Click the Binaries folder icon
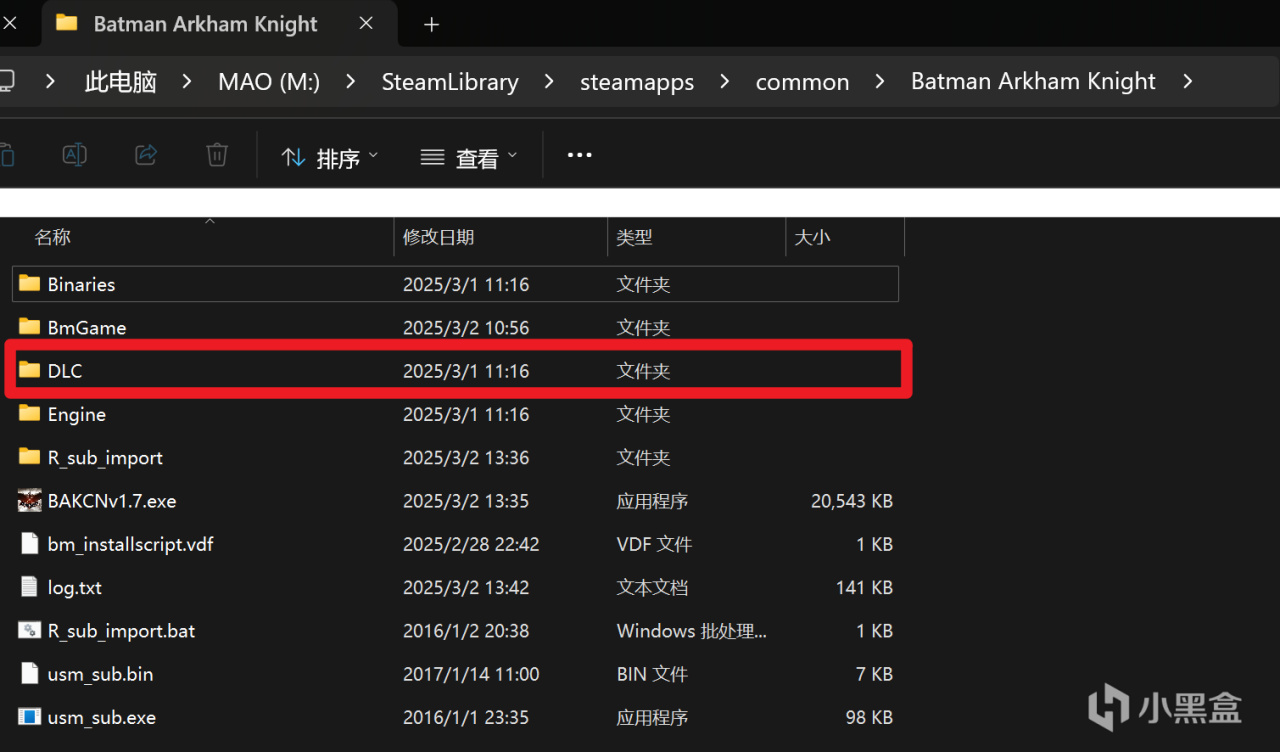1280x752 pixels. pos(30,284)
